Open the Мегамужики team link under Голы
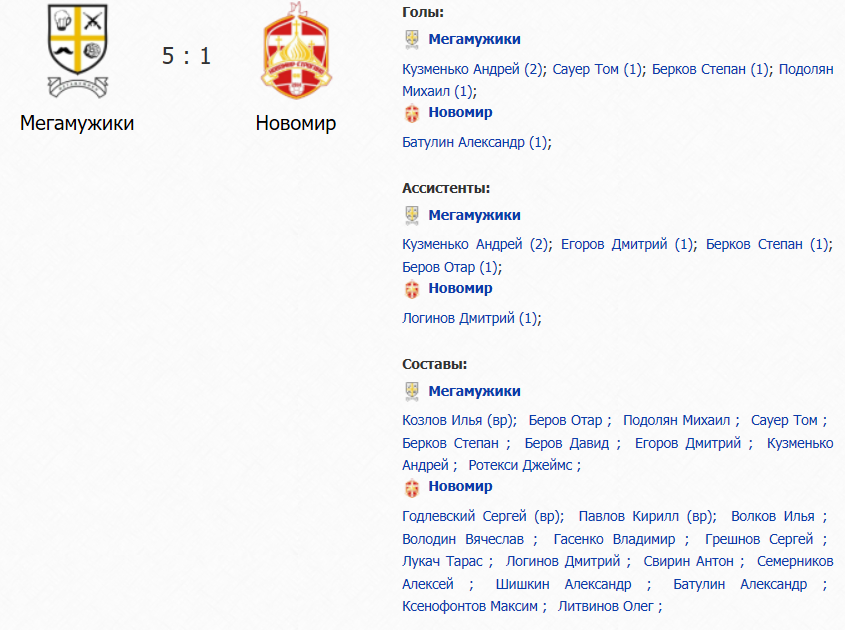This screenshot has width=845, height=630. pyautogui.click(x=474, y=39)
